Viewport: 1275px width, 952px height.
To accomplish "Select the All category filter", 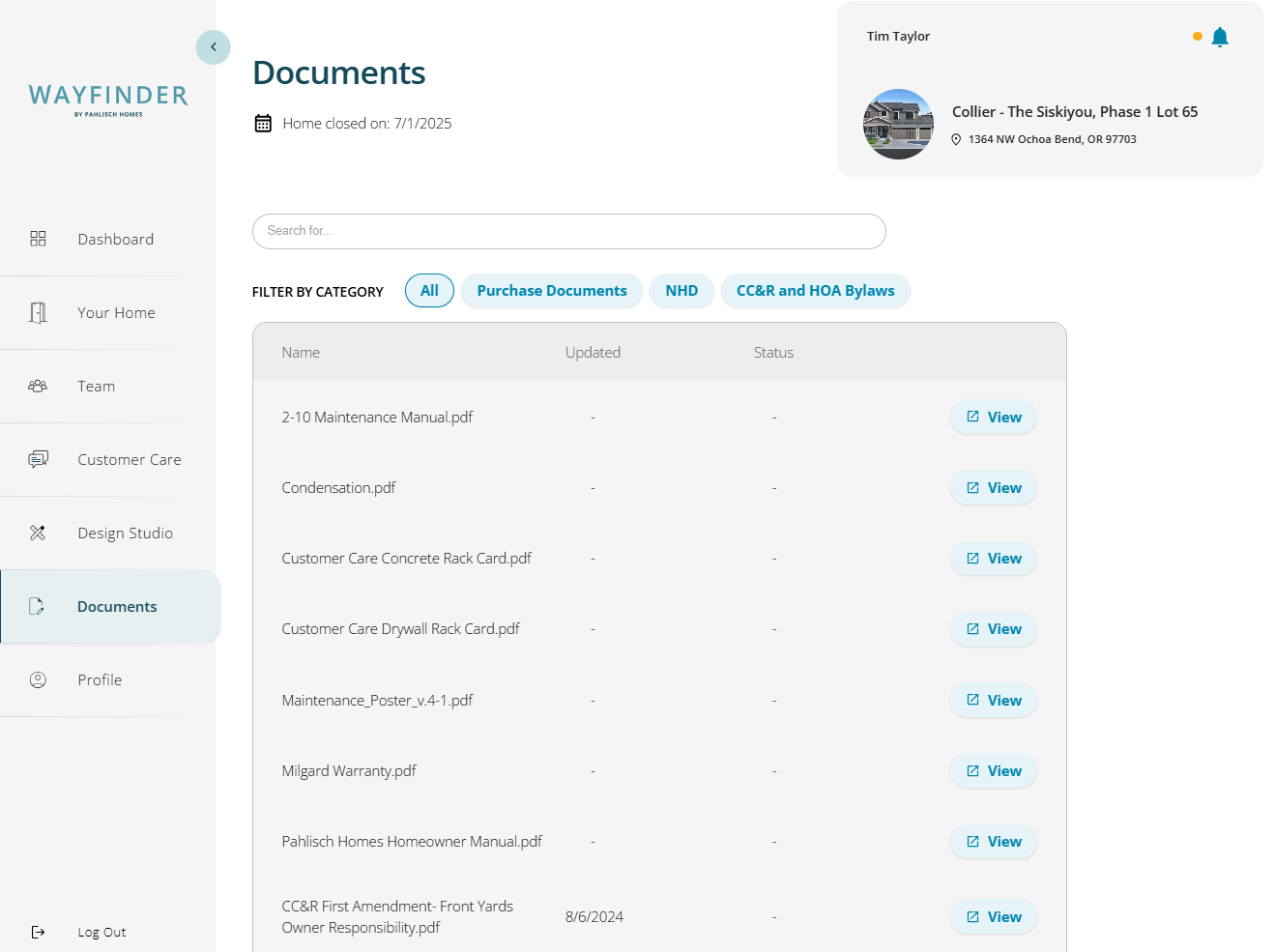I will 429,291.
